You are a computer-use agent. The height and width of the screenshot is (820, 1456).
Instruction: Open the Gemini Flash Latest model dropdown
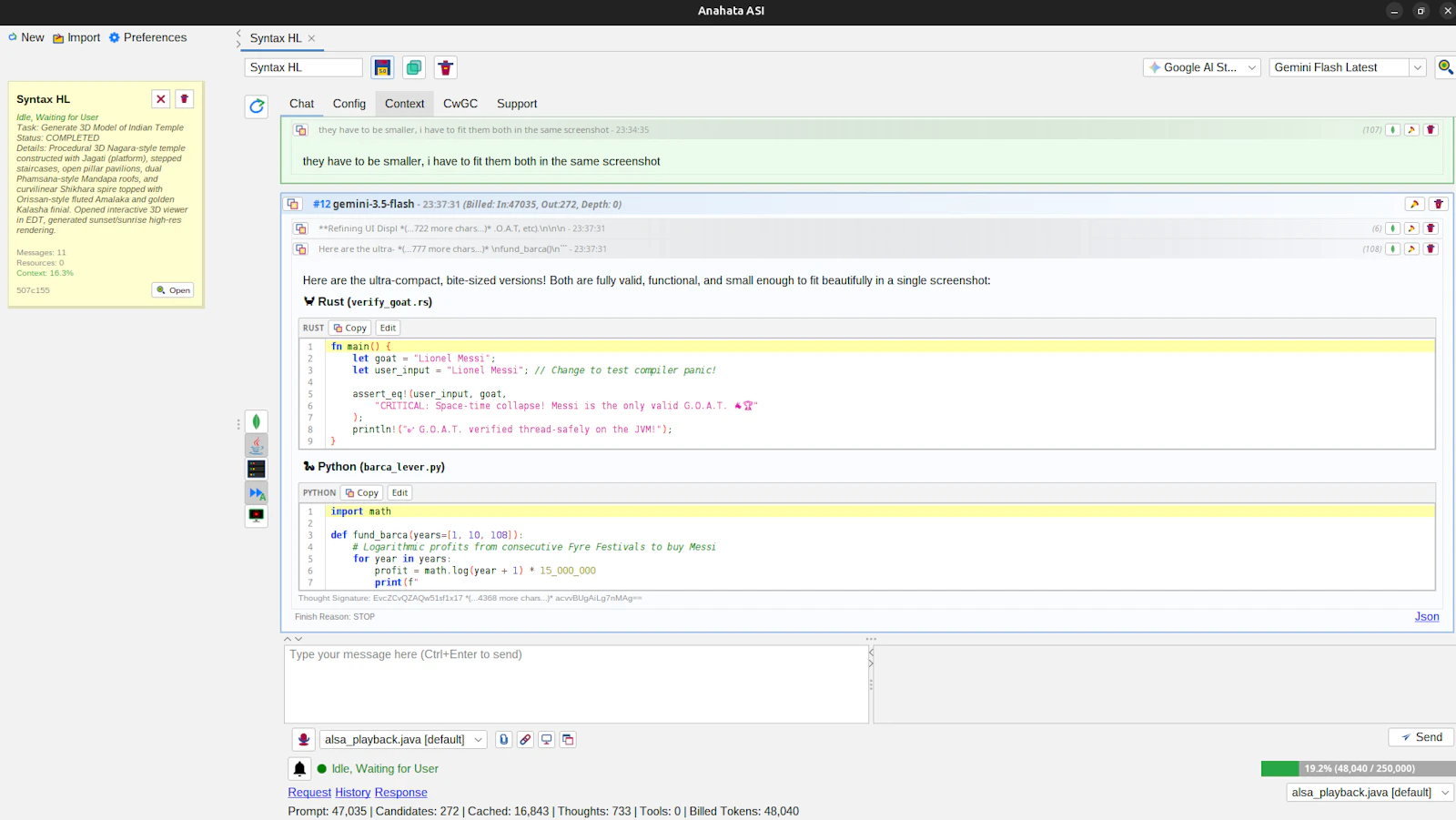(1347, 67)
